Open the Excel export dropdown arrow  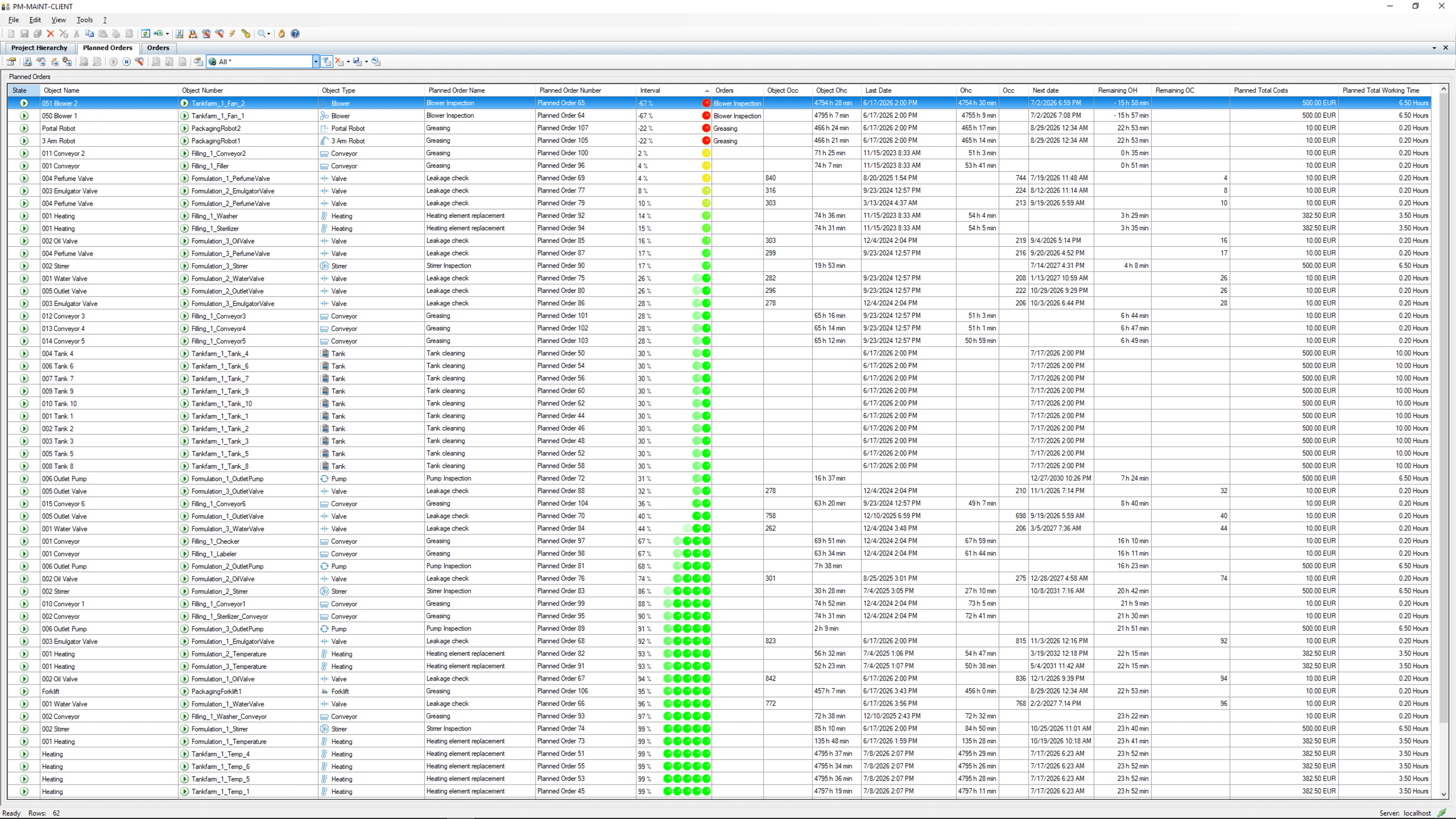pyautogui.click(x=167, y=34)
